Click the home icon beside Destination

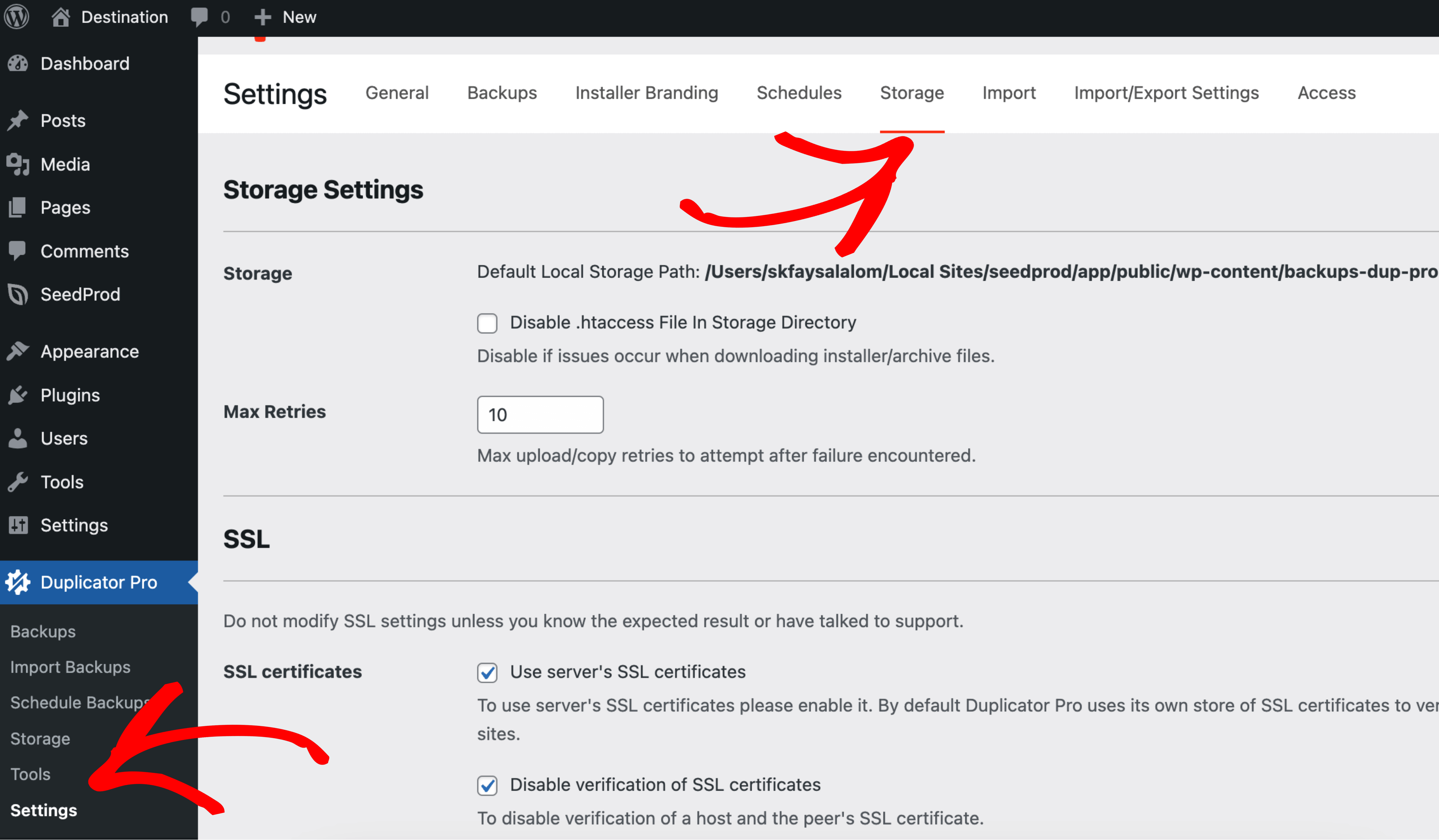60,17
